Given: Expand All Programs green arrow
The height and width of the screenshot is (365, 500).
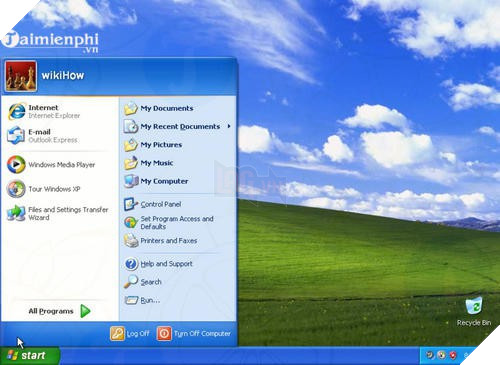Looking at the screenshot, I should tap(86, 311).
